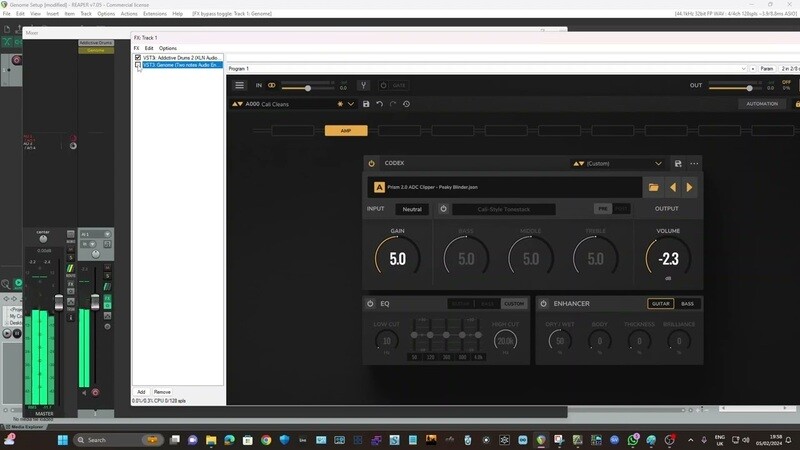Screen dimensions: 800x450
Task: Click the AUTOMATION button
Action: coord(762,104)
